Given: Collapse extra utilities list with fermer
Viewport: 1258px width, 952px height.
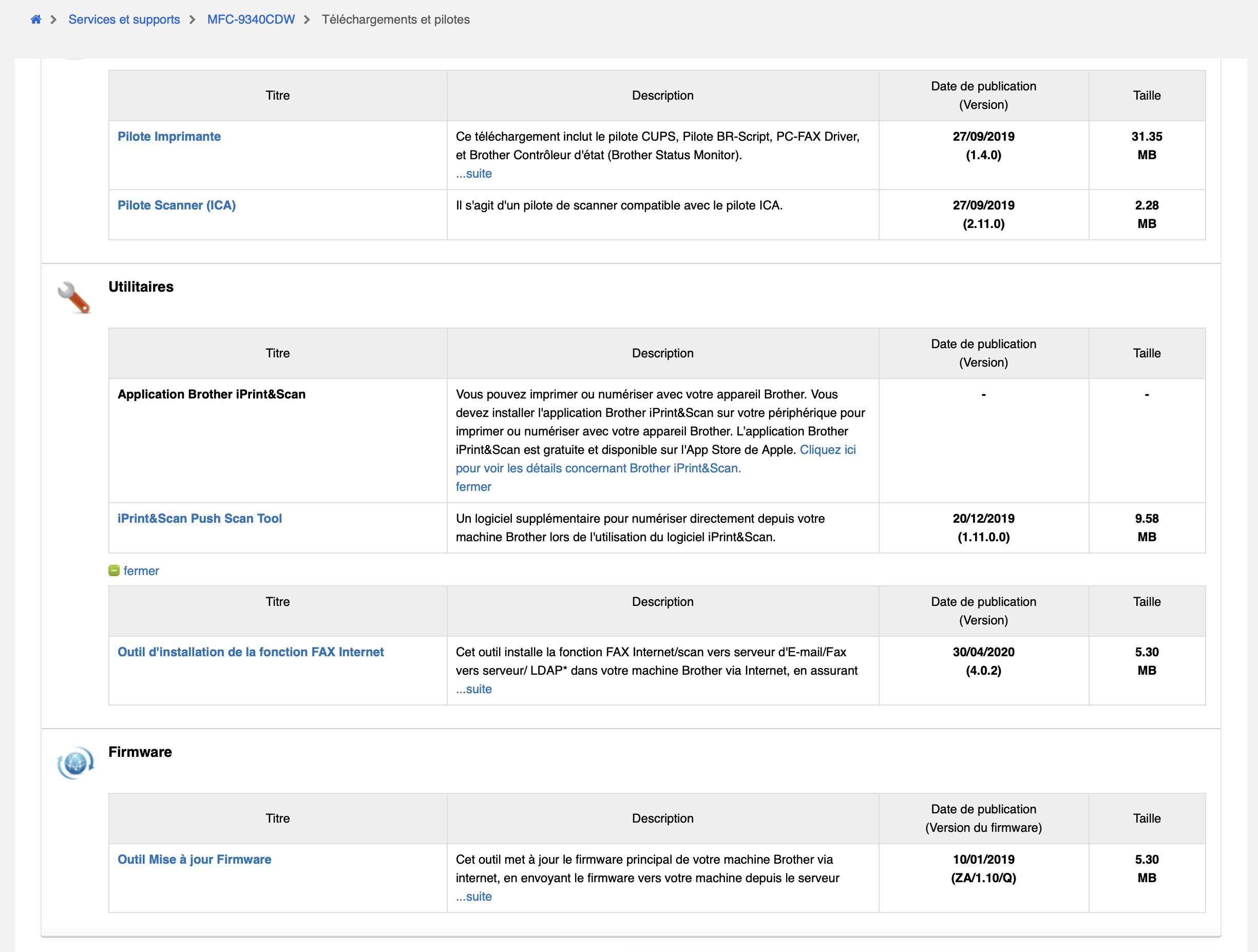Looking at the screenshot, I should click(141, 570).
